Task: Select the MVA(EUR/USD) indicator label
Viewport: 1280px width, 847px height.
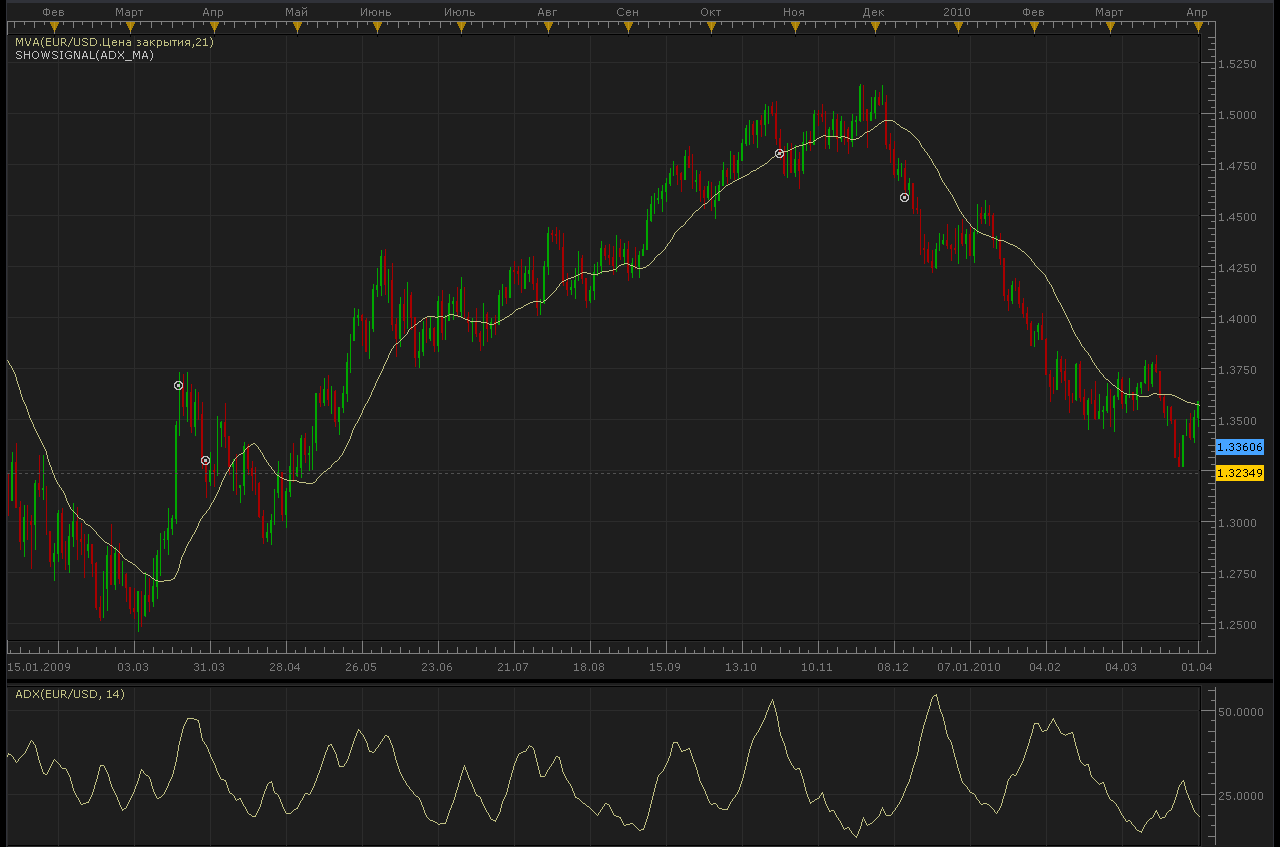Action: (x=114, y=43)
